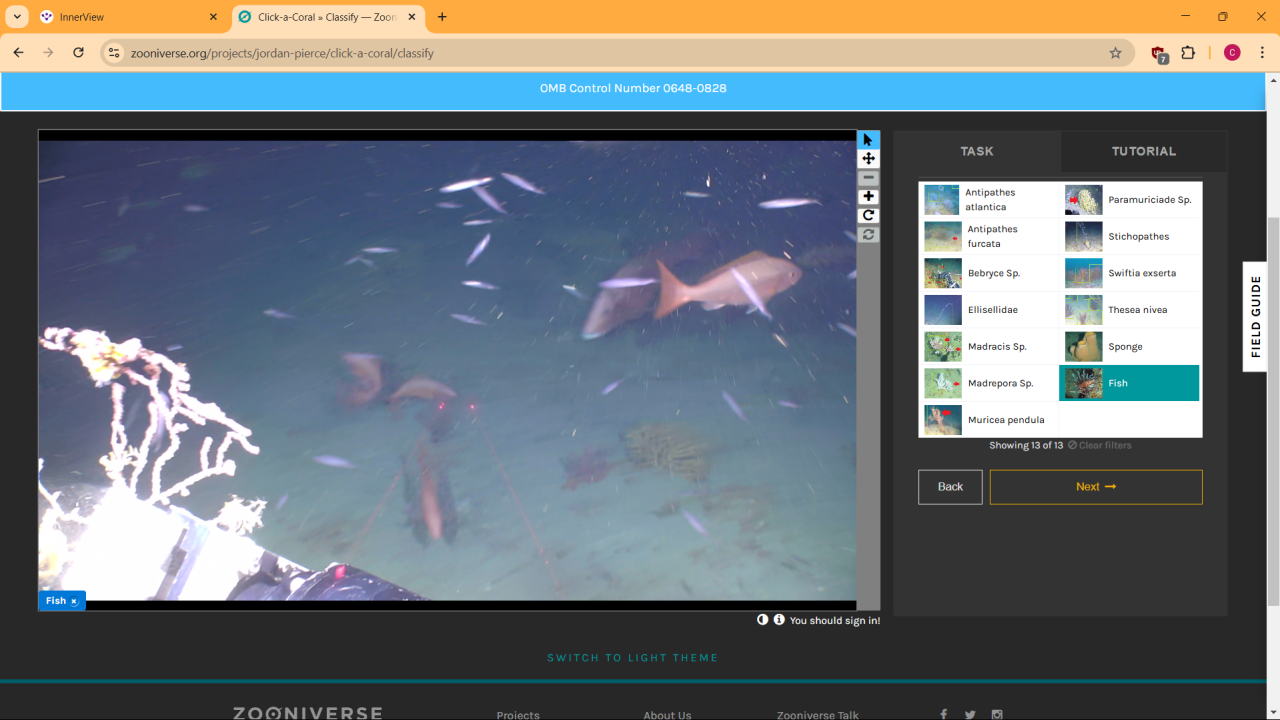Click the Bebryce Sp. thumbnail image
The image size is (1280, 720).
click(943, 273)
